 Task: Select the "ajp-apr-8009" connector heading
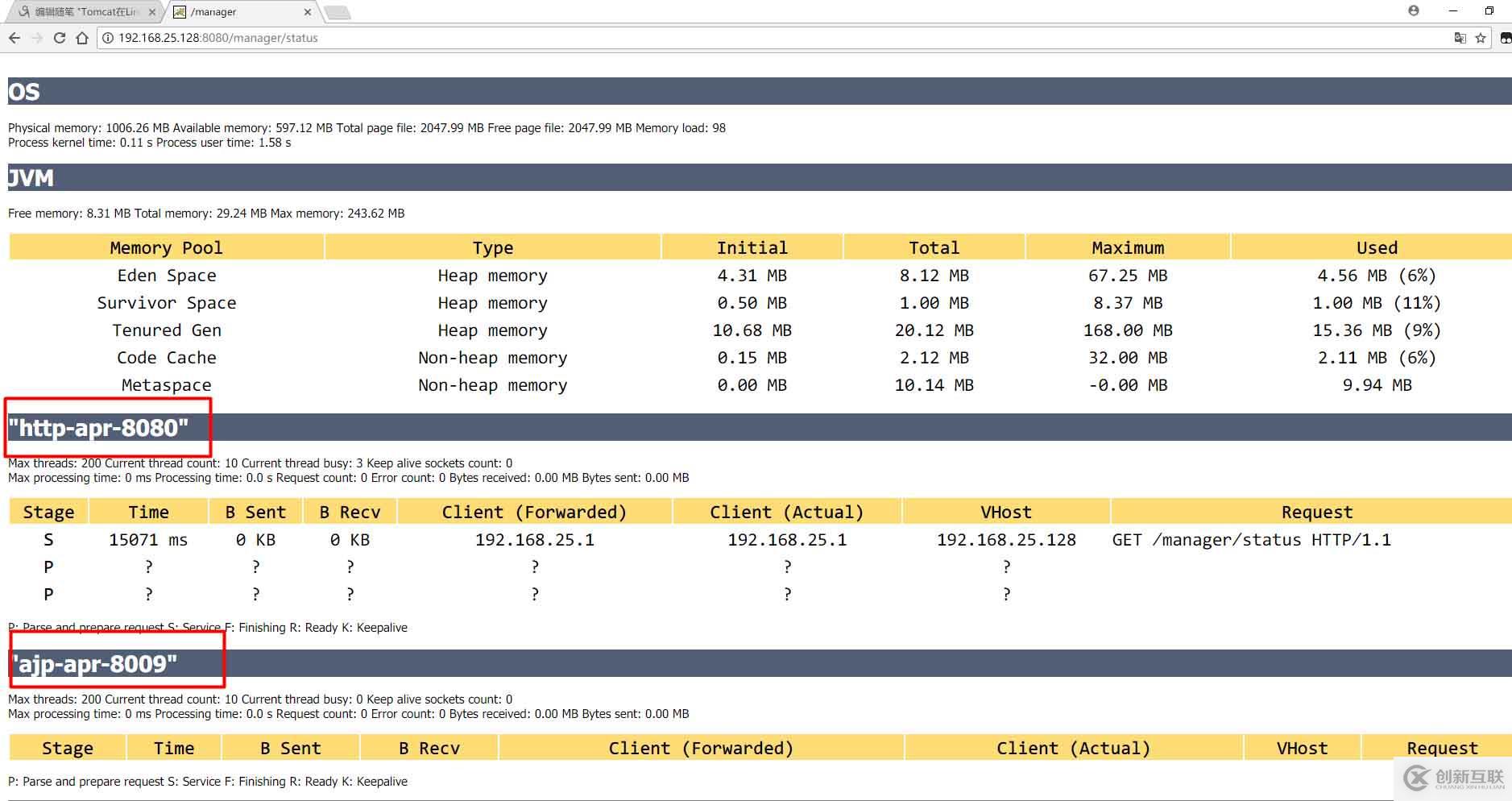(x=95, y=663)
